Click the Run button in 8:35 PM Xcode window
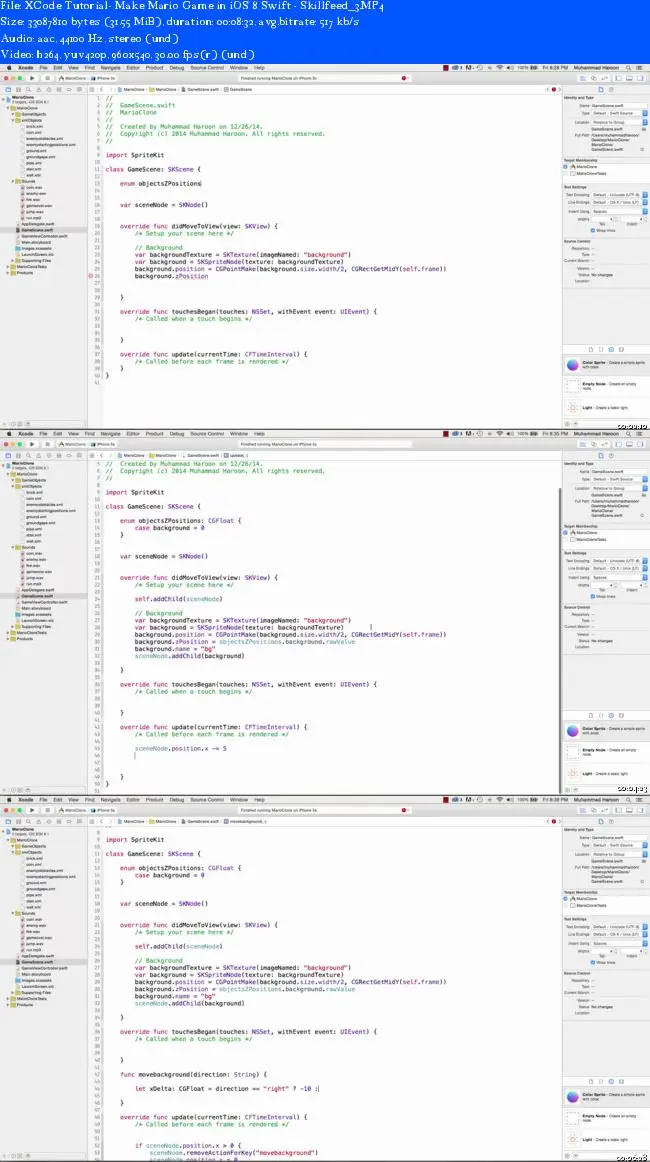Image resolution: width=650 pixels, height=1162 pixels. [x=32, y=444]
